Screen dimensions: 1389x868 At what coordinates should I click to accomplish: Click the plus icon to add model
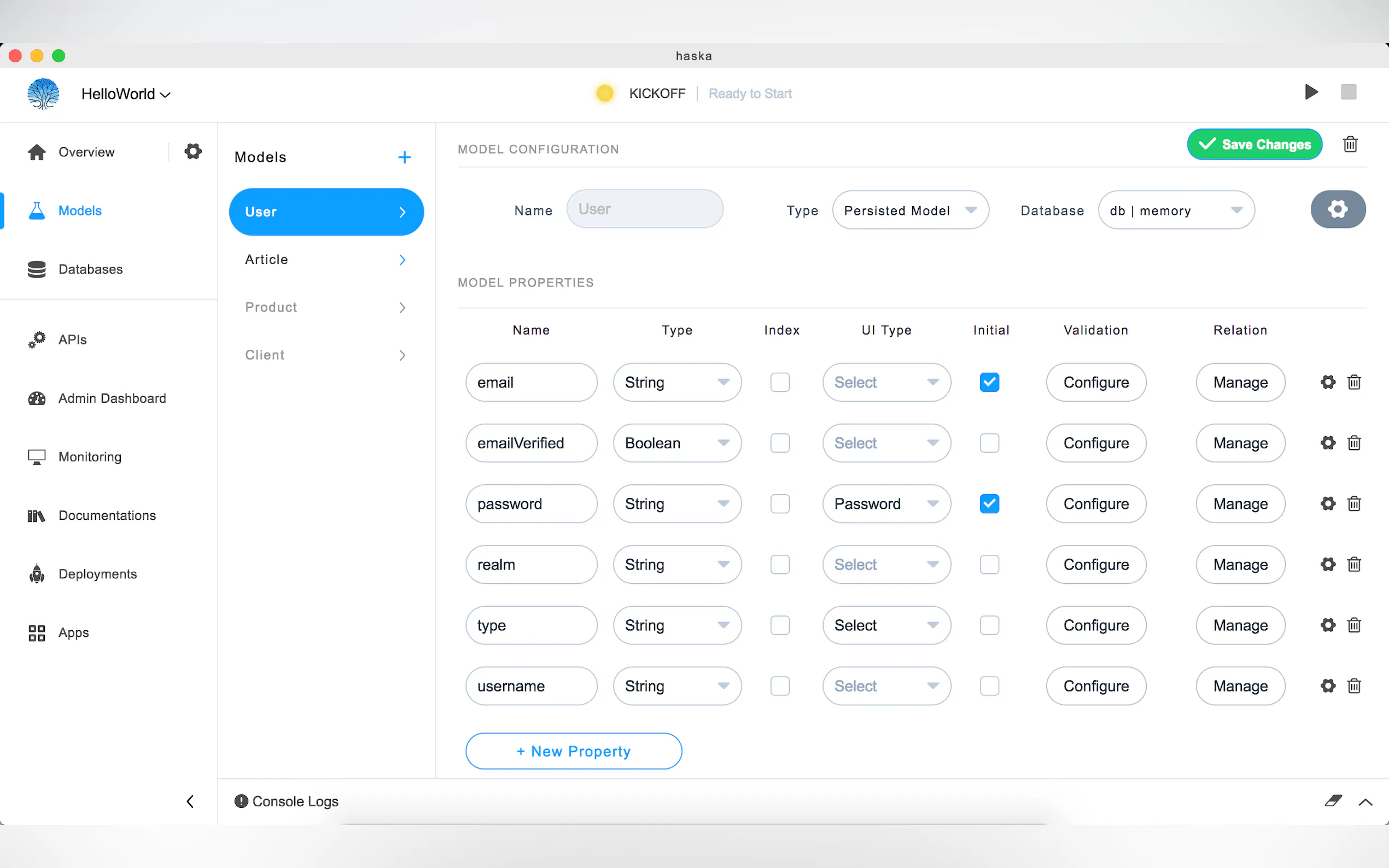coord(404,157)
